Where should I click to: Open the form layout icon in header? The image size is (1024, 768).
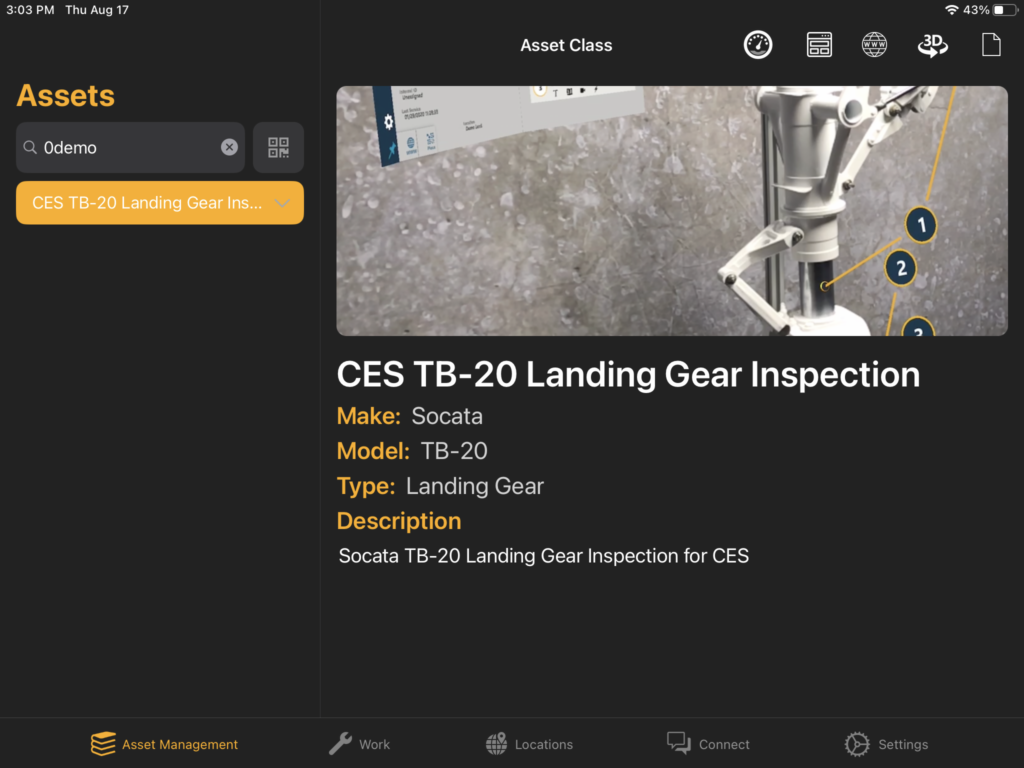coord(819,45)
